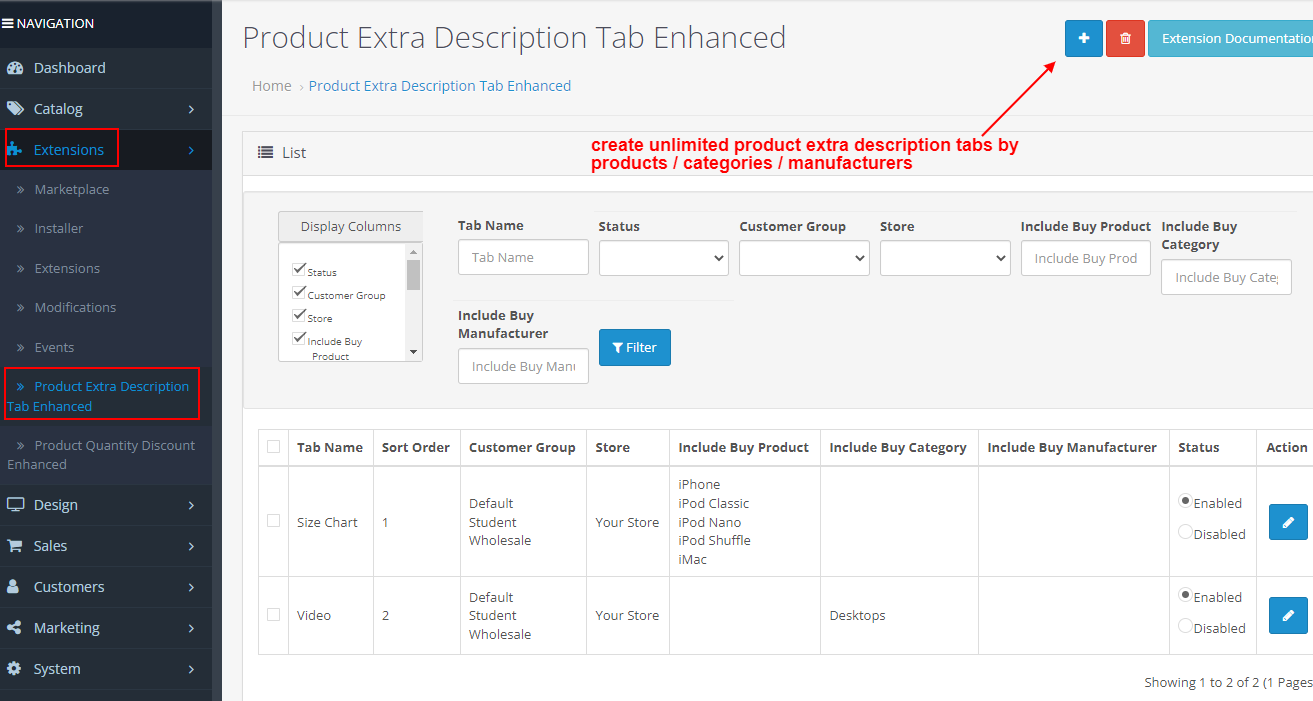Check the select-all checkbox in the table header

click(273, 447)
